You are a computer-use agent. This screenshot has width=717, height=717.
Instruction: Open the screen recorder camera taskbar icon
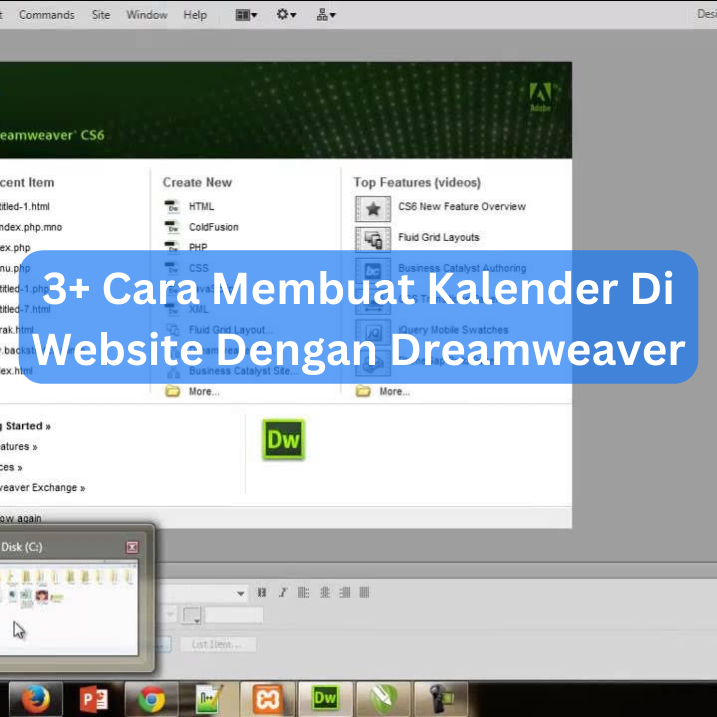point(441,699)
